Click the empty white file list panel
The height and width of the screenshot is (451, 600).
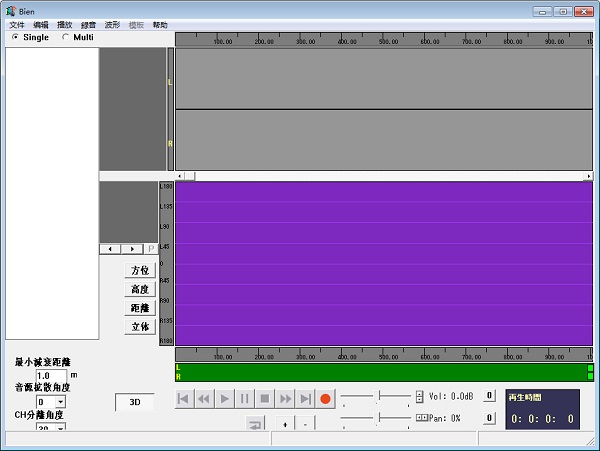coord(52,193)
